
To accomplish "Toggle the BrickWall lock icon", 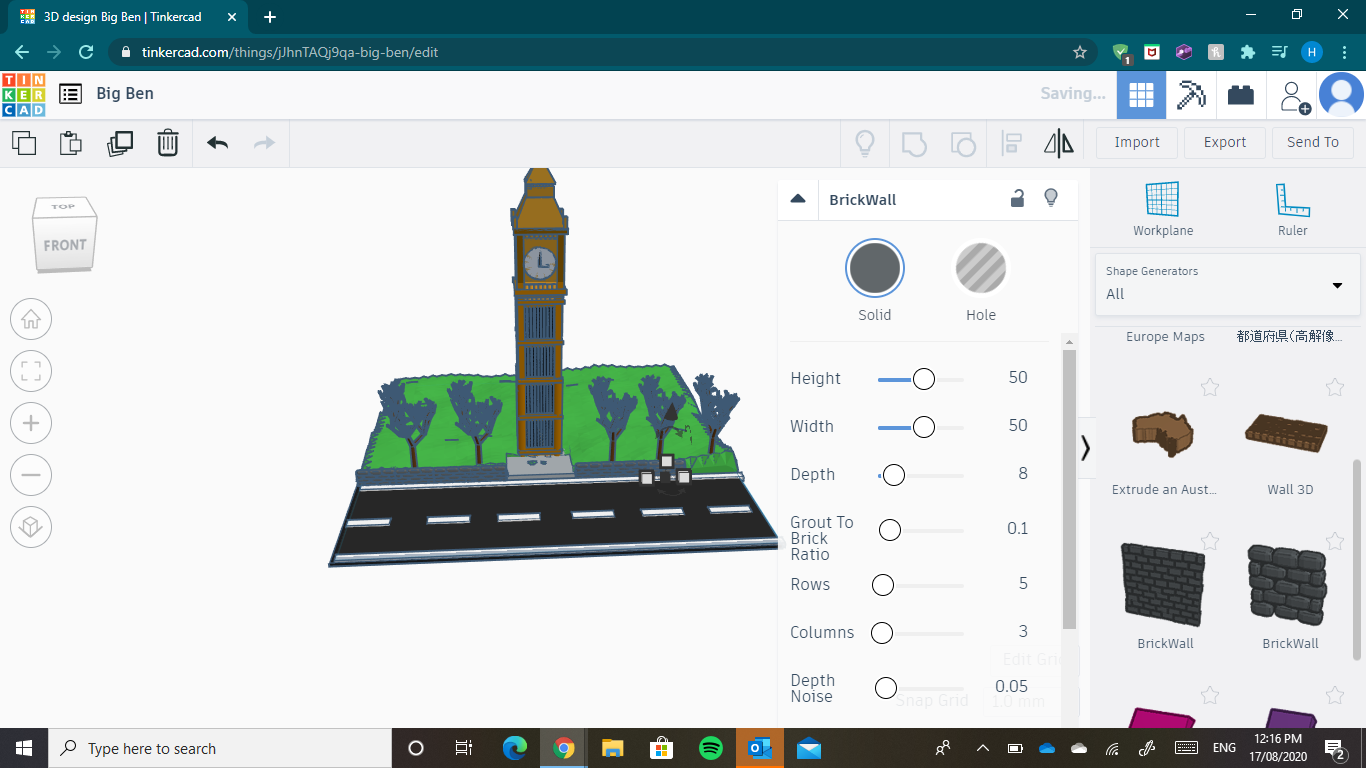I will 1017,198.
